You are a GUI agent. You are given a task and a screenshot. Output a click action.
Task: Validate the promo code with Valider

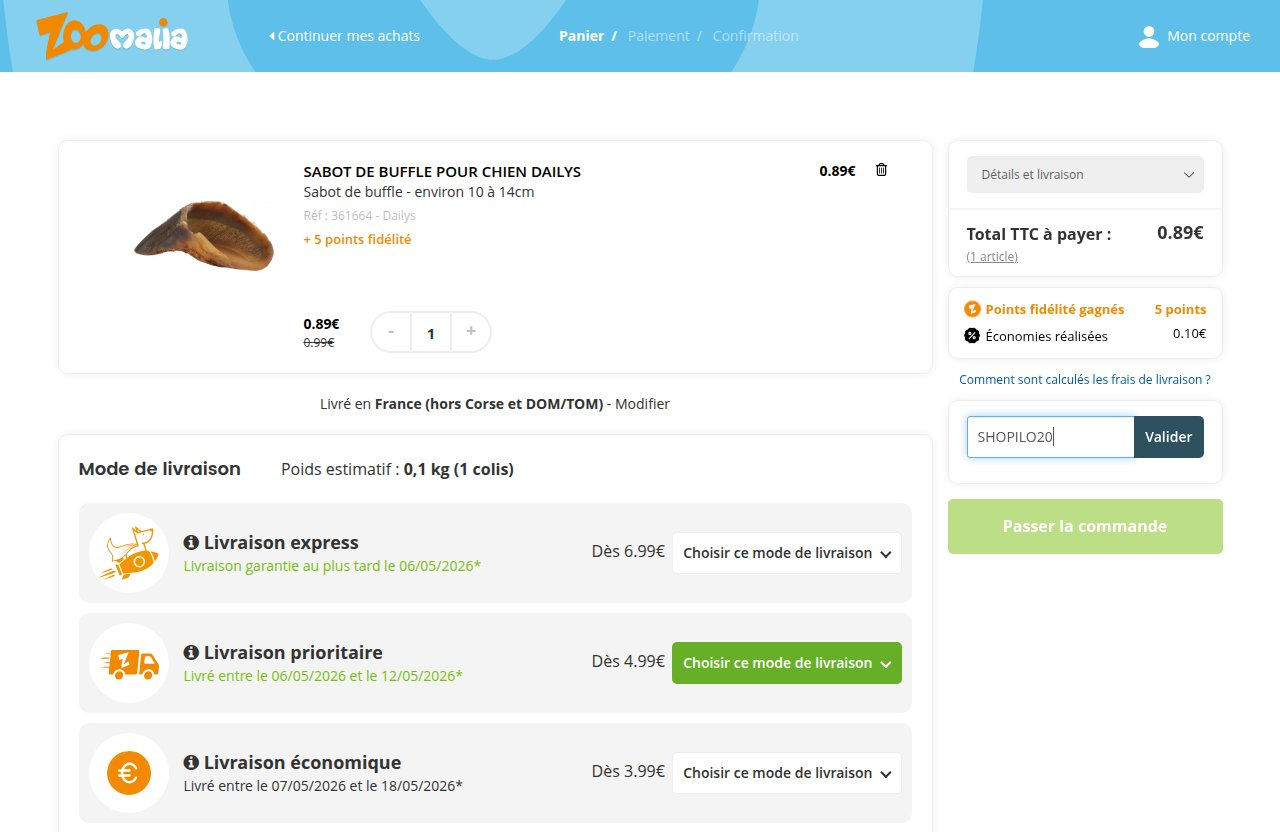(x=1168, y=437)
